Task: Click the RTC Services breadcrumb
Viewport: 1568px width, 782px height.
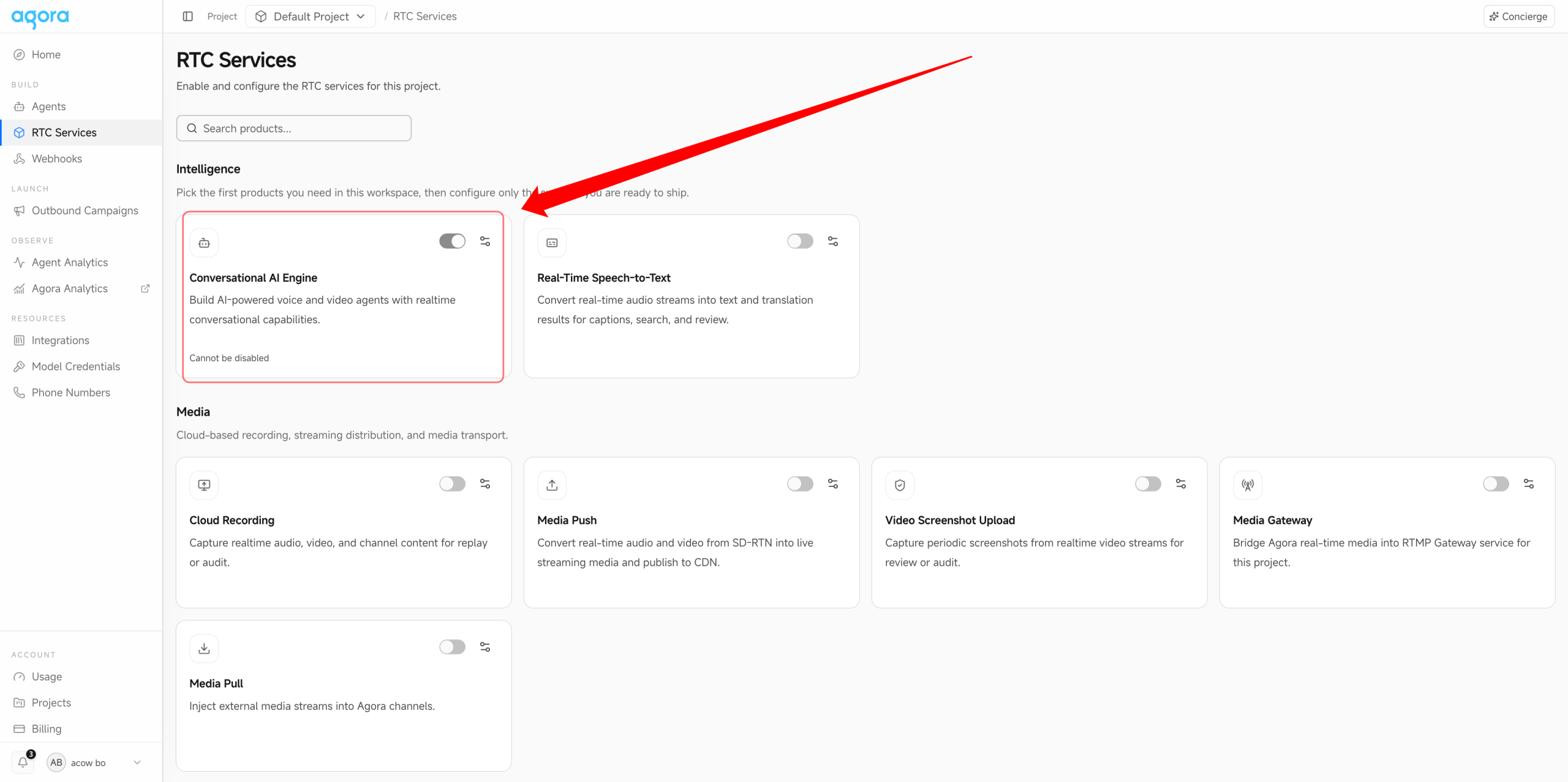Action: coord(424,17)
